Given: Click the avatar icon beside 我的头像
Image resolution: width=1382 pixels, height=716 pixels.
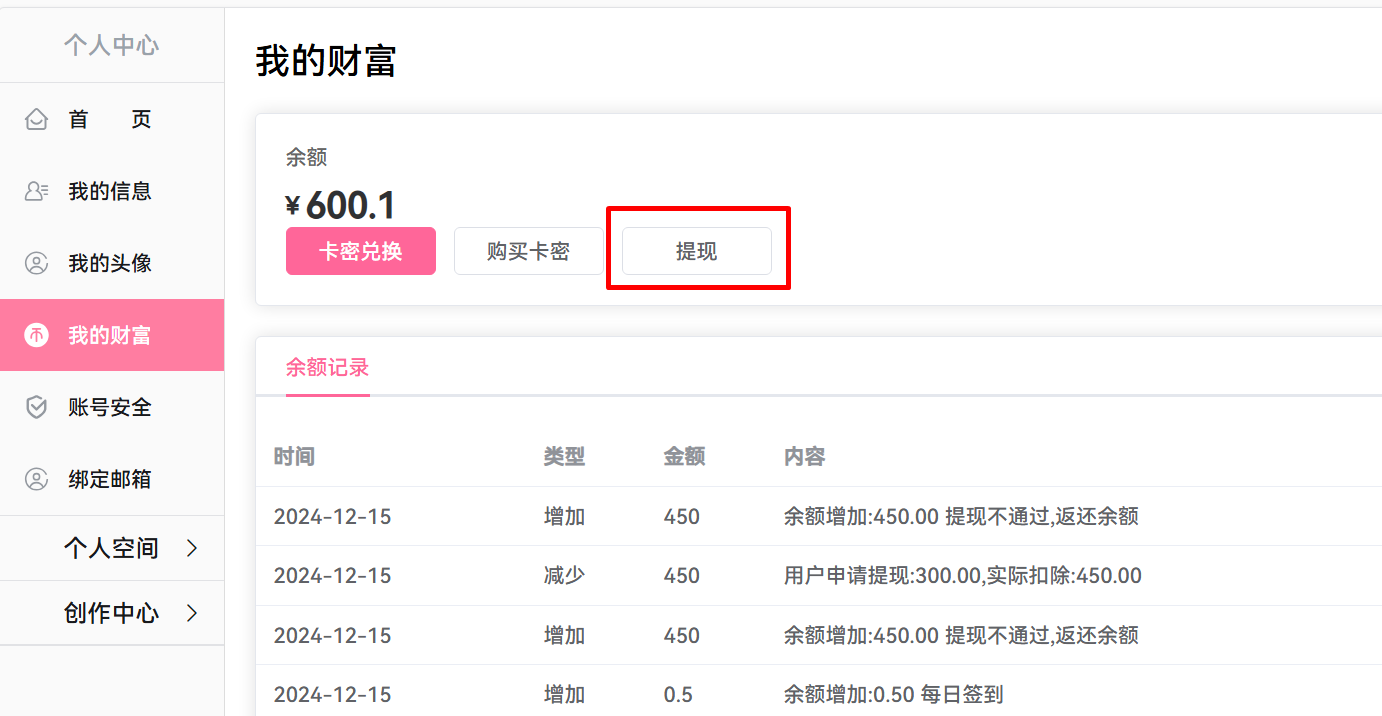Looking at the screenshot, I should click(x=37, y=262).
